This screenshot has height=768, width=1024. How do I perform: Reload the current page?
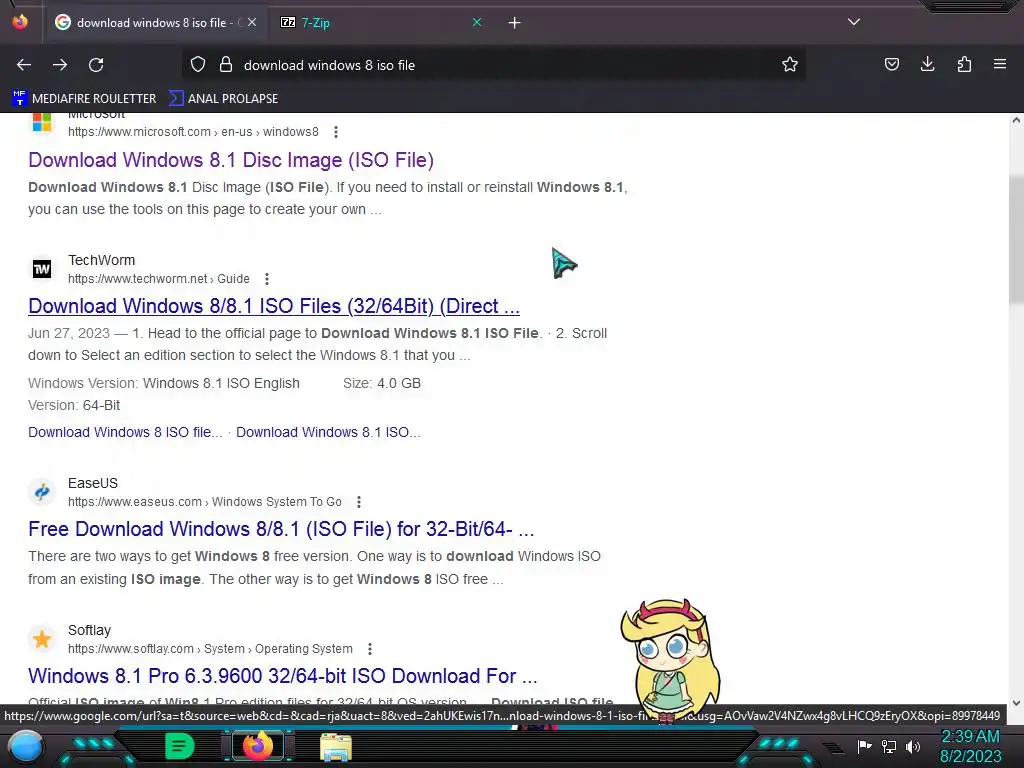pos(96,65)
